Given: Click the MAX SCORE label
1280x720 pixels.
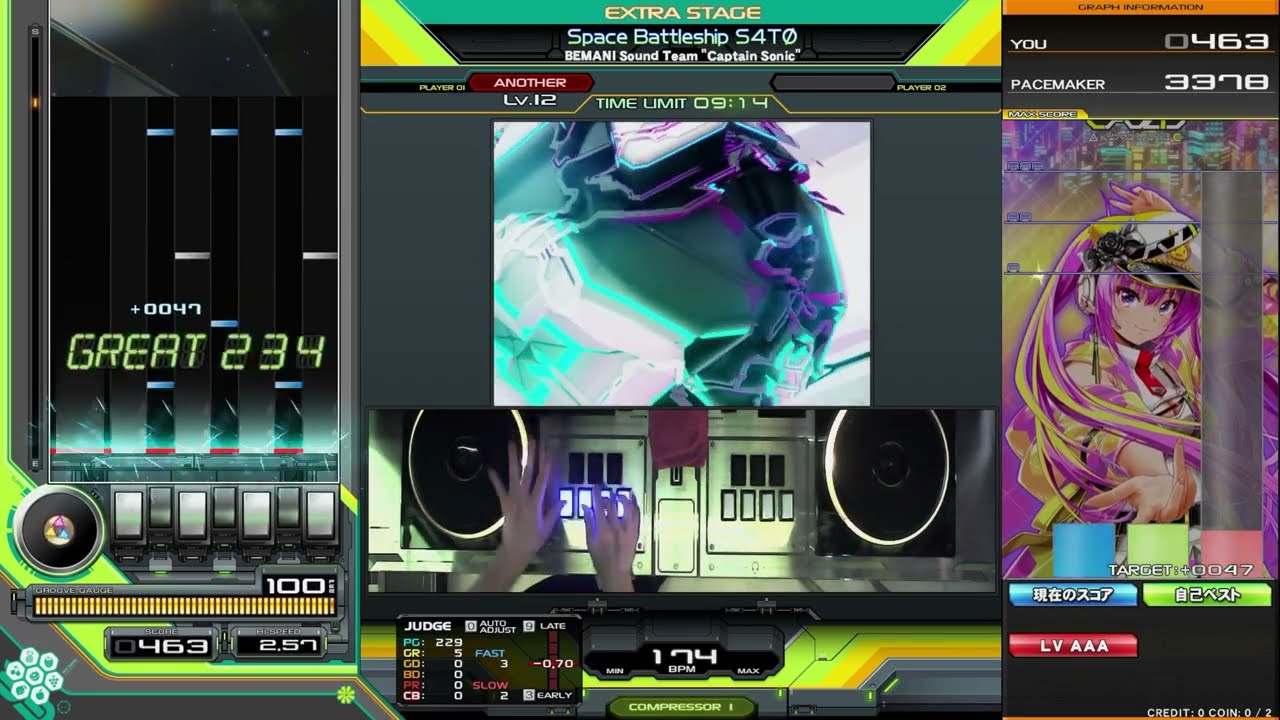Looking at the screenshot, I should click(1043, 114).
